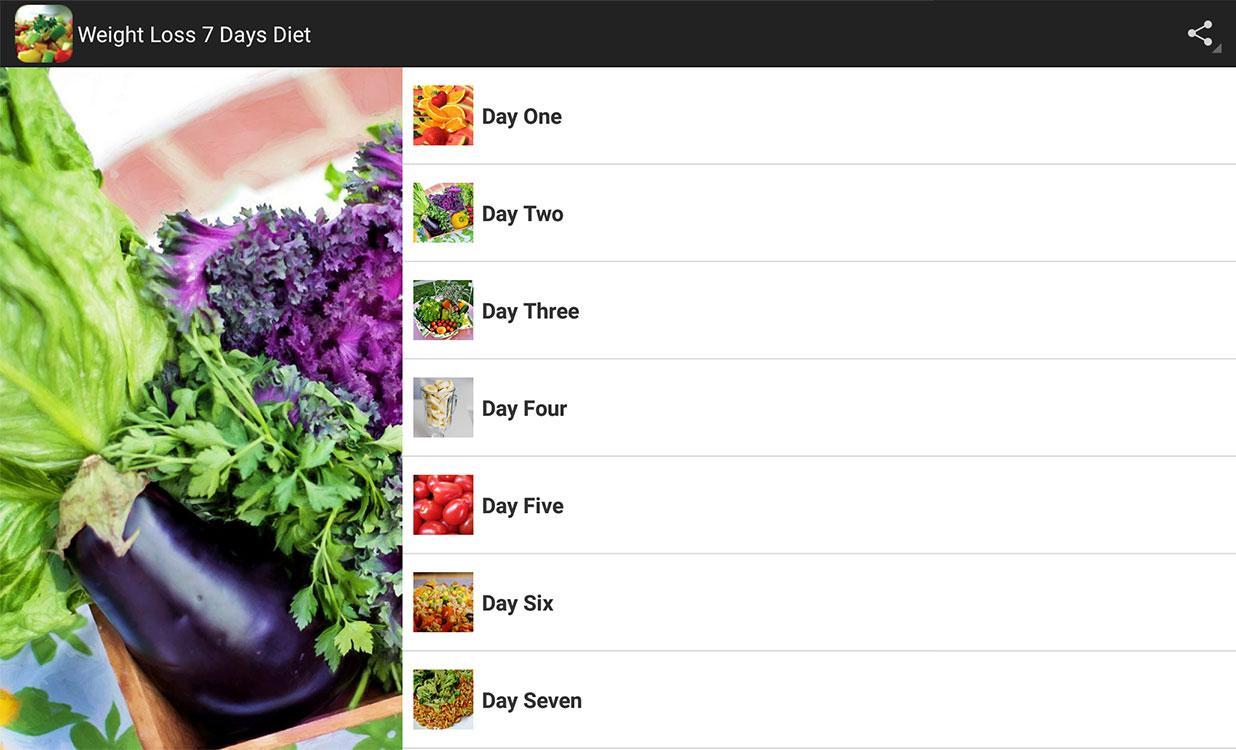This screenshot has height=750, width=1236.
Task: Select the Day Four label
Action: (524, 408)
